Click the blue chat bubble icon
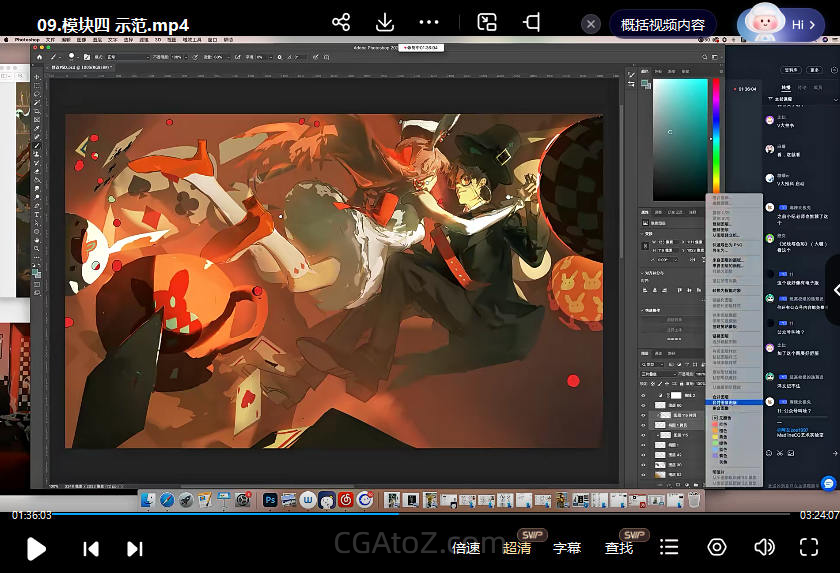The height and width of the screenshot is (573, 840). (829, 484)
